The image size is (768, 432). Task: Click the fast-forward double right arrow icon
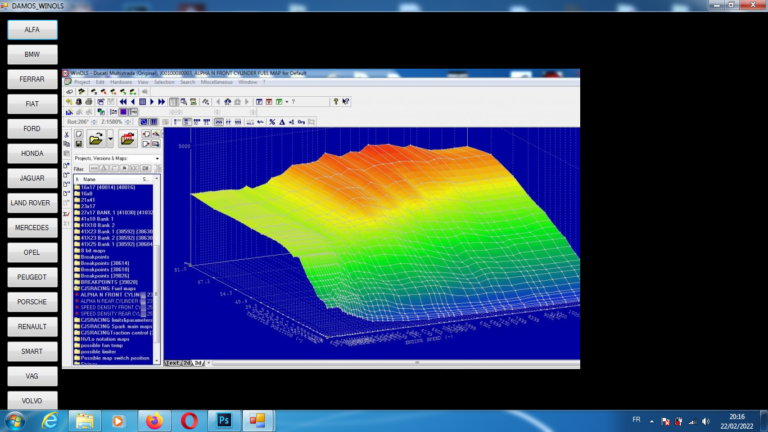[162, 101]
